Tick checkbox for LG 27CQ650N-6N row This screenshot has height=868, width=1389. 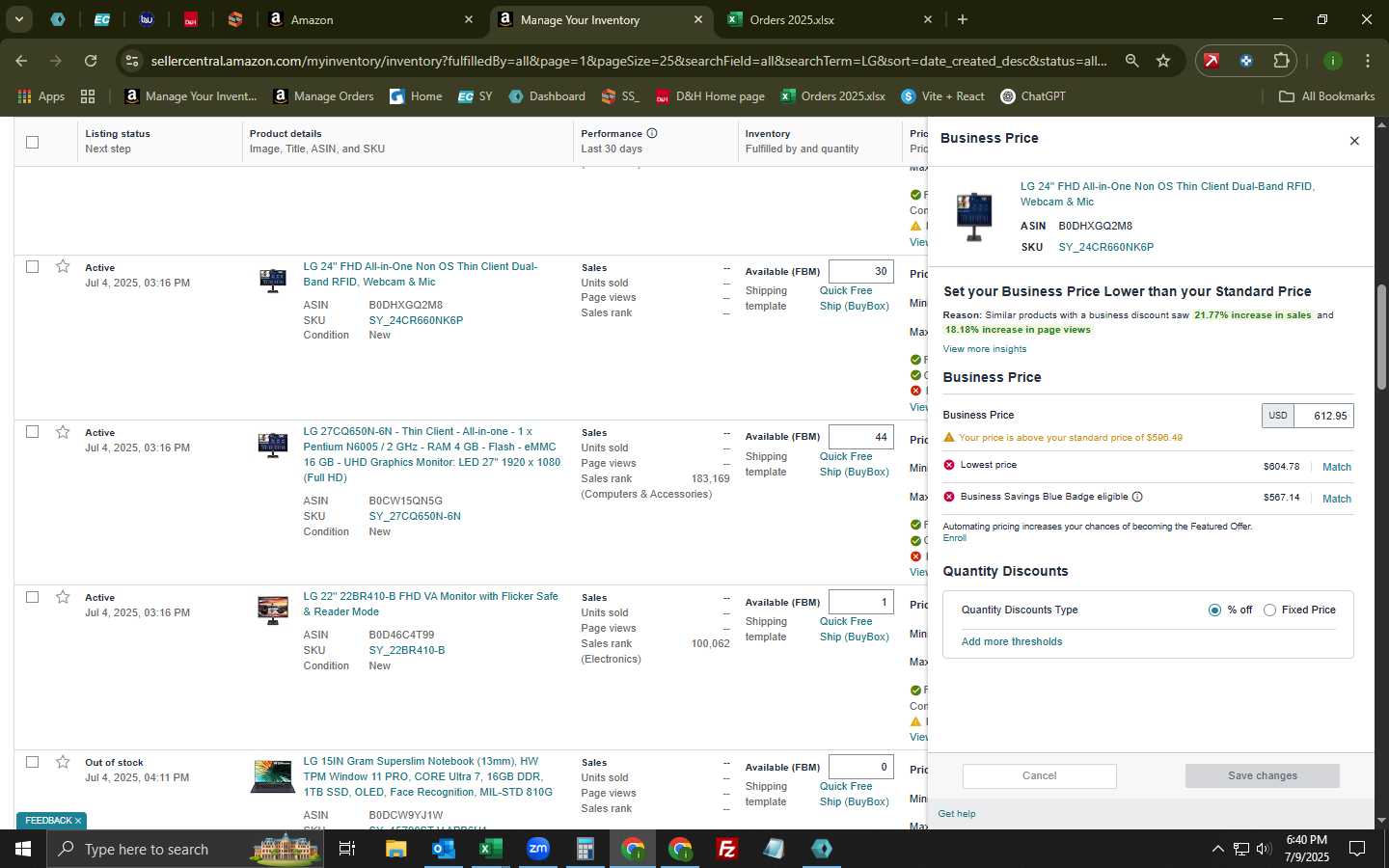[32, 431]
